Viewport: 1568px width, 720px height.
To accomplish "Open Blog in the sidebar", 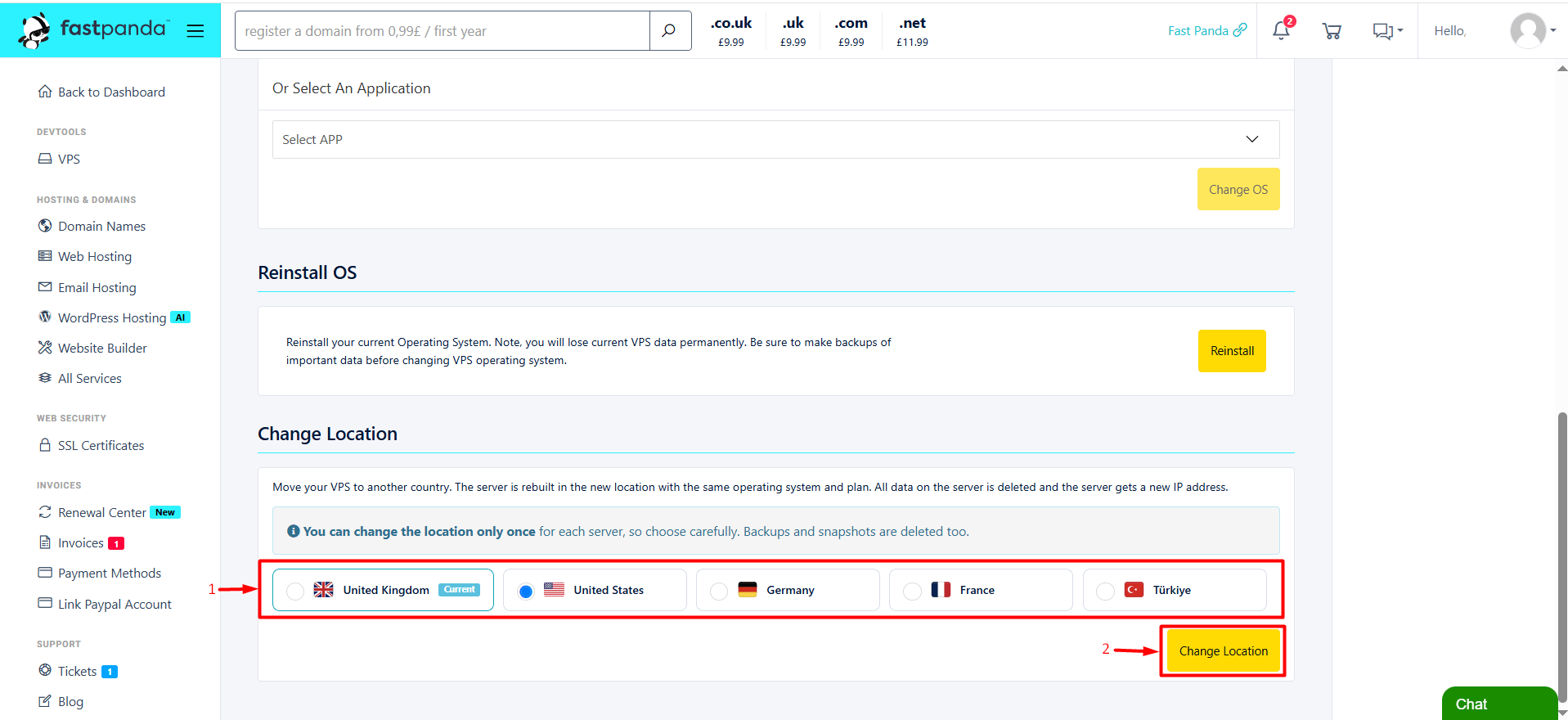I will pos(61,701).
